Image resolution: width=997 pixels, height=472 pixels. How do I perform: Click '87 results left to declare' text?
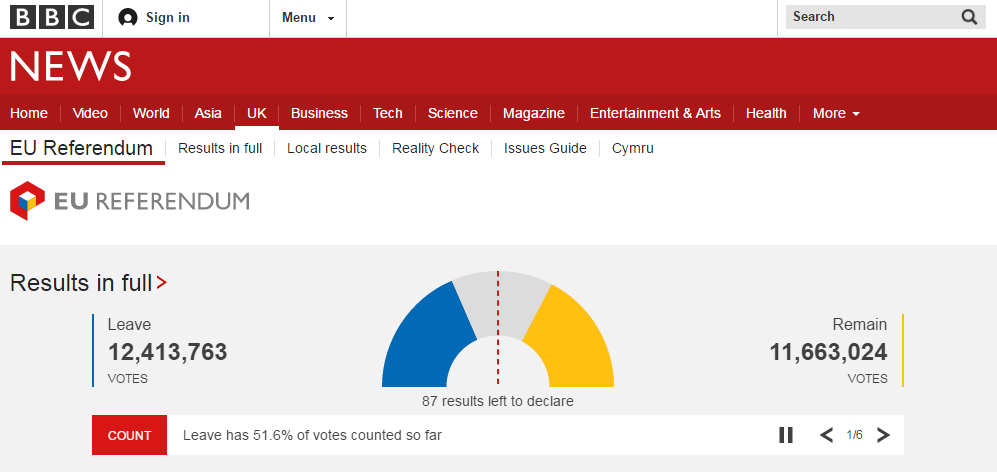pos(498,401)
